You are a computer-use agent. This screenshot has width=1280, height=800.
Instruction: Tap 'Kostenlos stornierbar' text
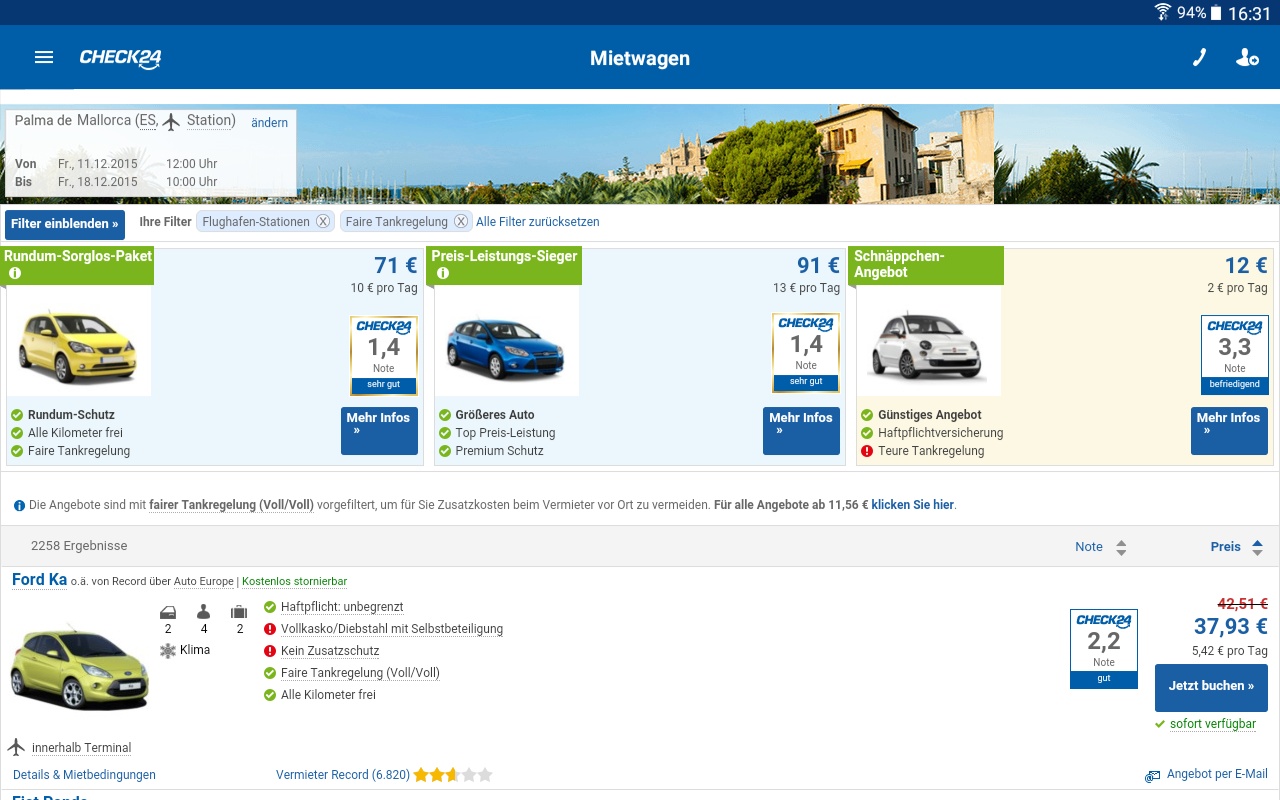pos(294,581)
